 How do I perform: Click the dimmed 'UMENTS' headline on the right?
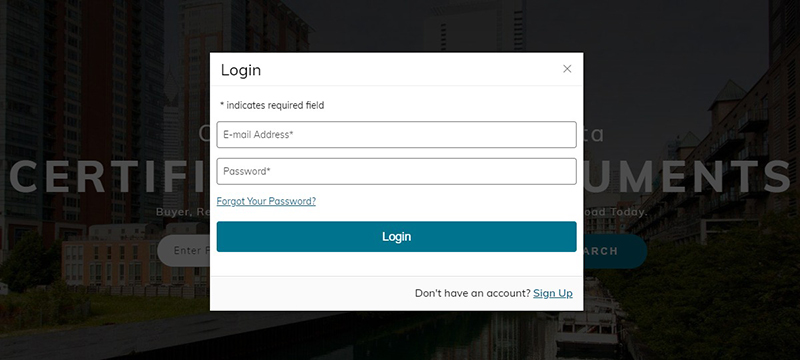pyautogui.click(x=688, y=176)
